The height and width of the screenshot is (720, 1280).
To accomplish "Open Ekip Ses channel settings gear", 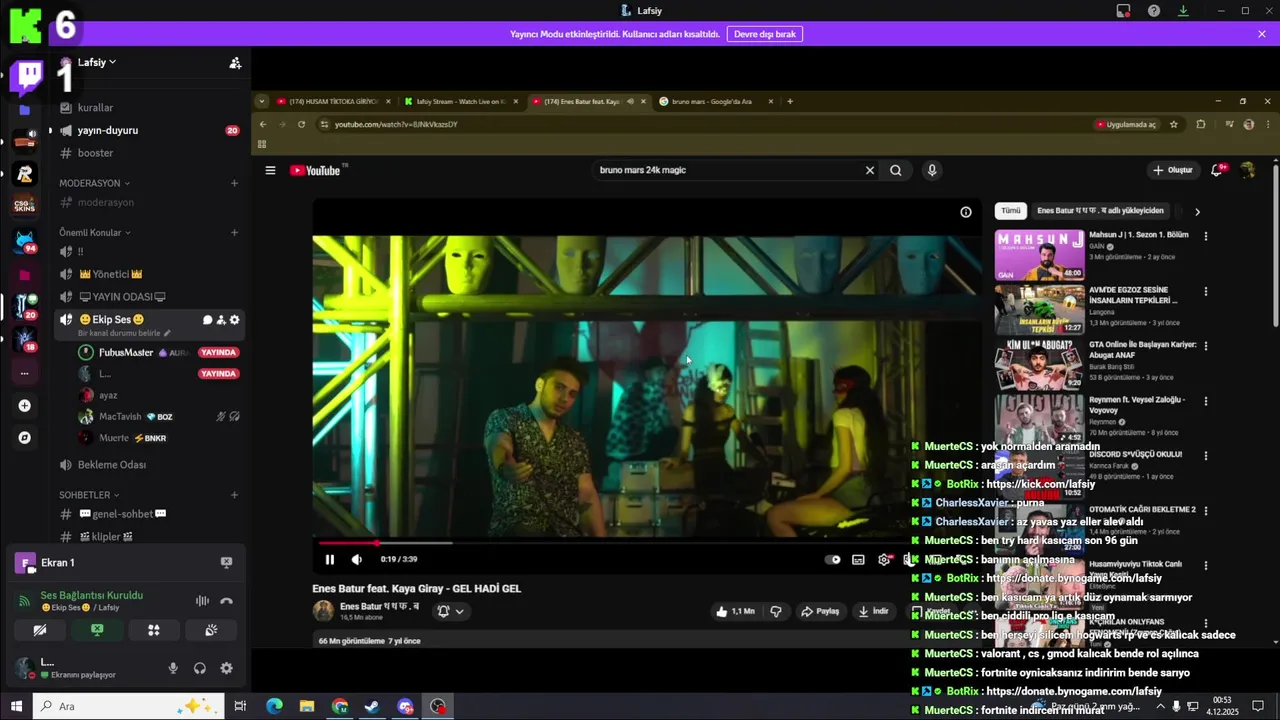I will click(235, 320).
